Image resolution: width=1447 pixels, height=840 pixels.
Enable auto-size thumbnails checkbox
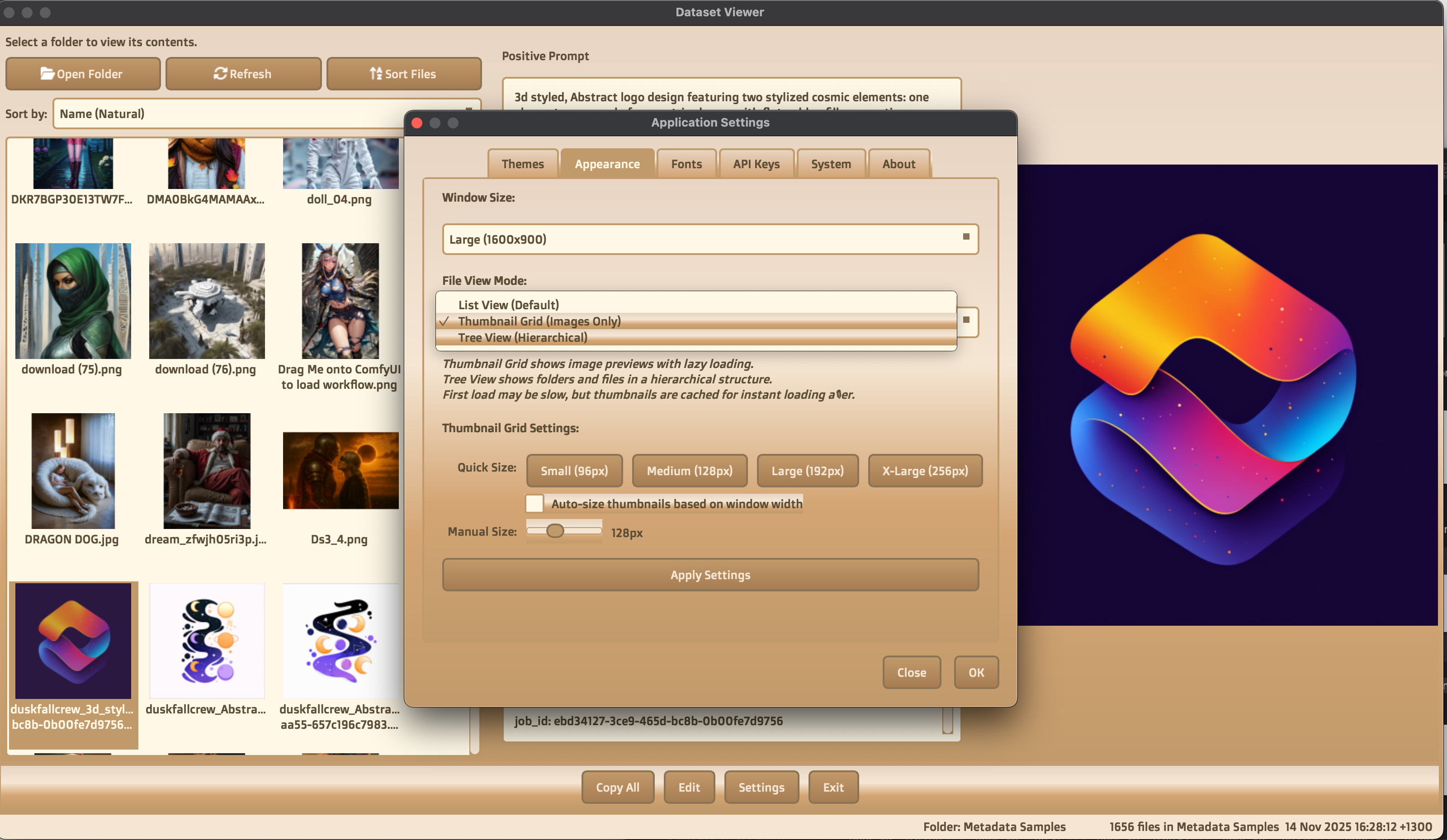point(534,504)
